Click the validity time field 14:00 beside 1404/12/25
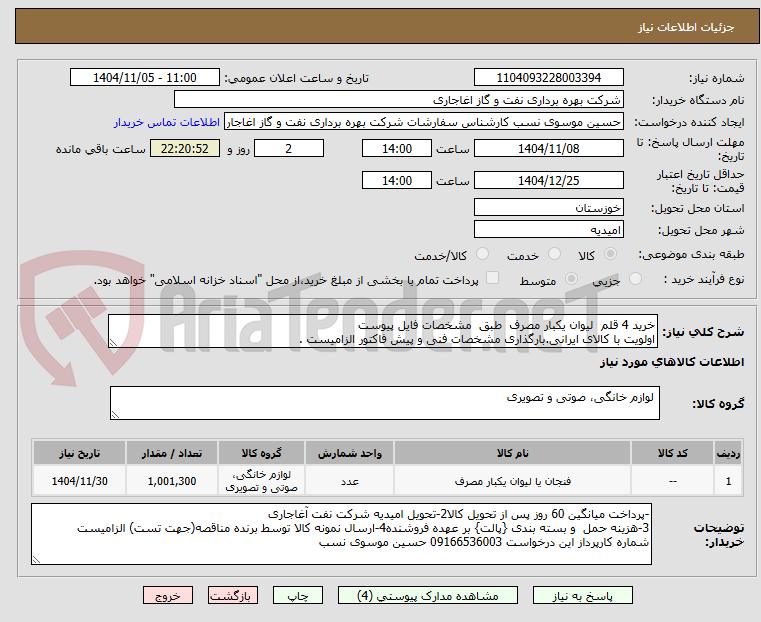 (397, 180)
